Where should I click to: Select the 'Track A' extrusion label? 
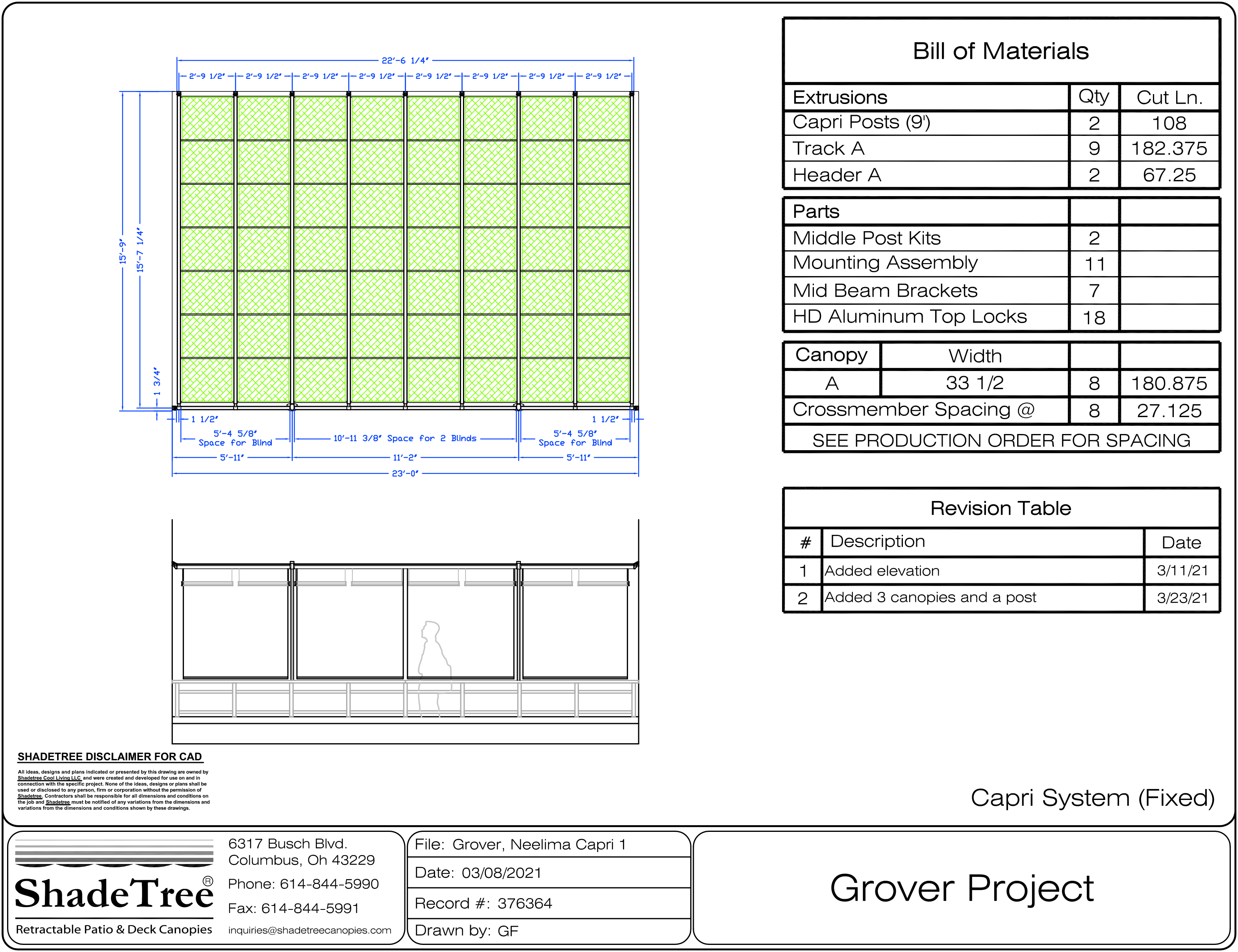coord(828,148)
